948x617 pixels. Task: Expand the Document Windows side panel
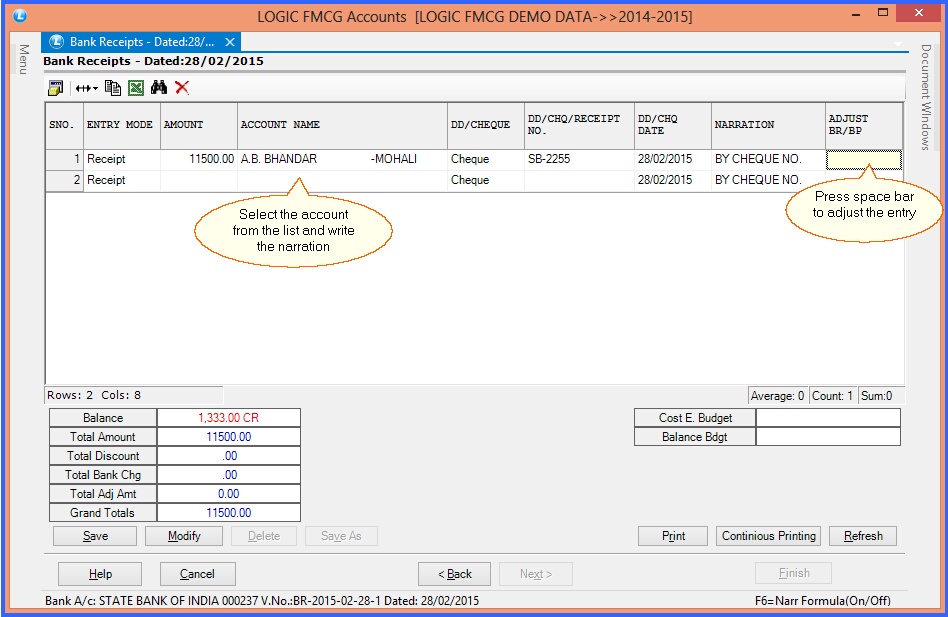(926, 97)
